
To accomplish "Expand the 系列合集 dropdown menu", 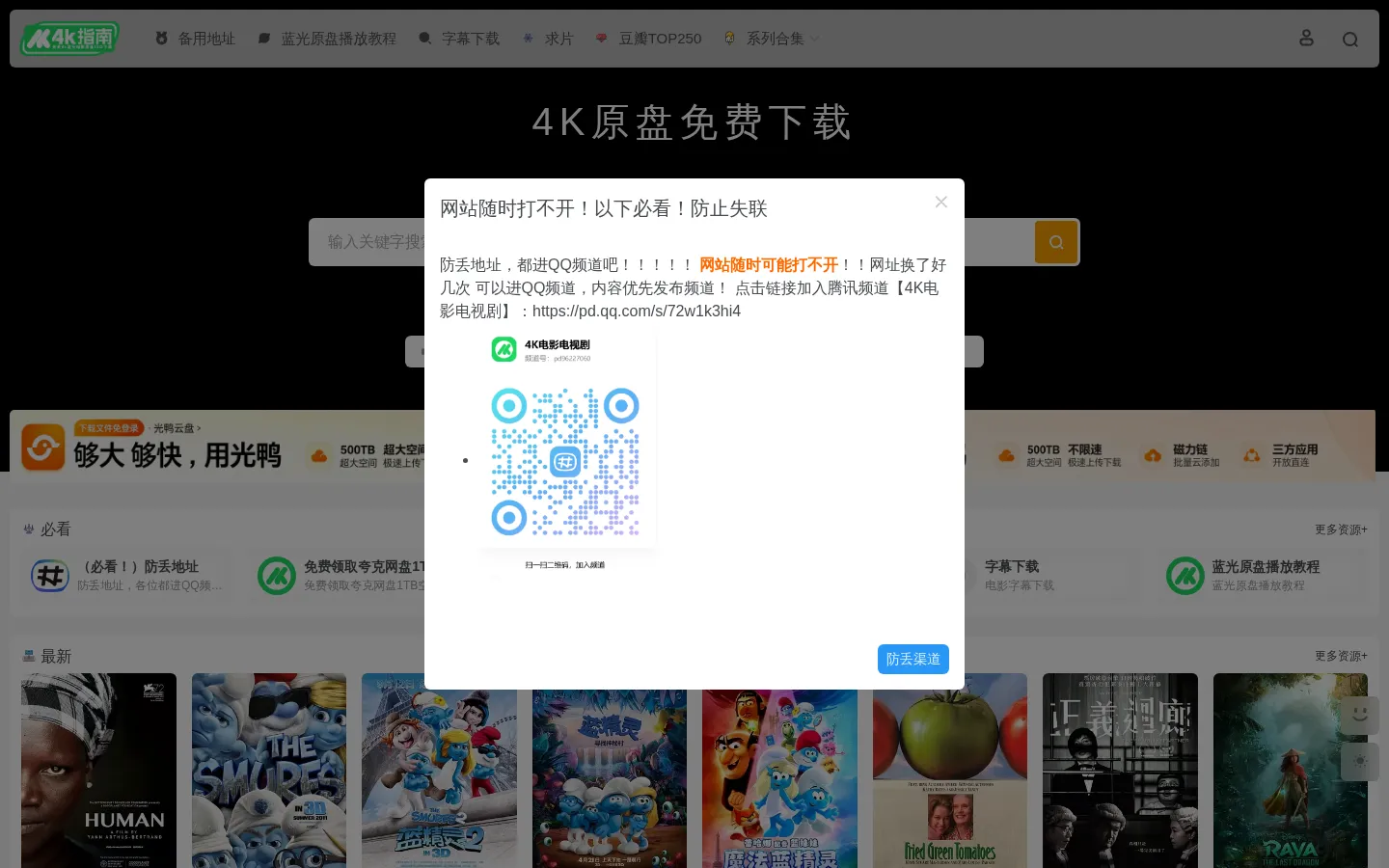I will pyautogui.click(x=772, y=39).
